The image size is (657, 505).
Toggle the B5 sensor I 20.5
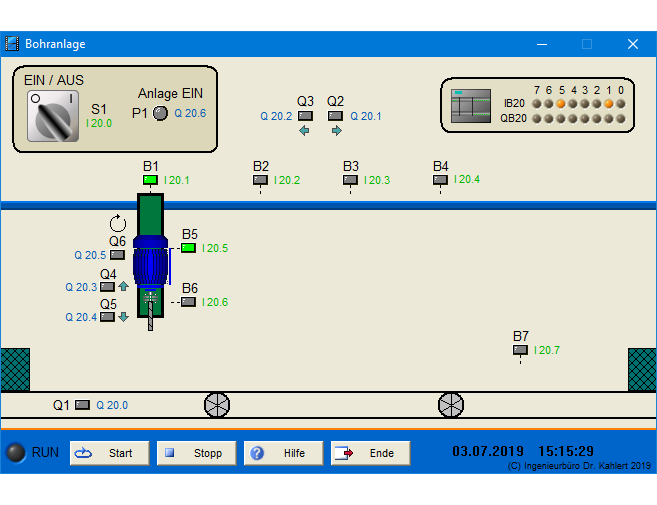[x=188, y=248]
